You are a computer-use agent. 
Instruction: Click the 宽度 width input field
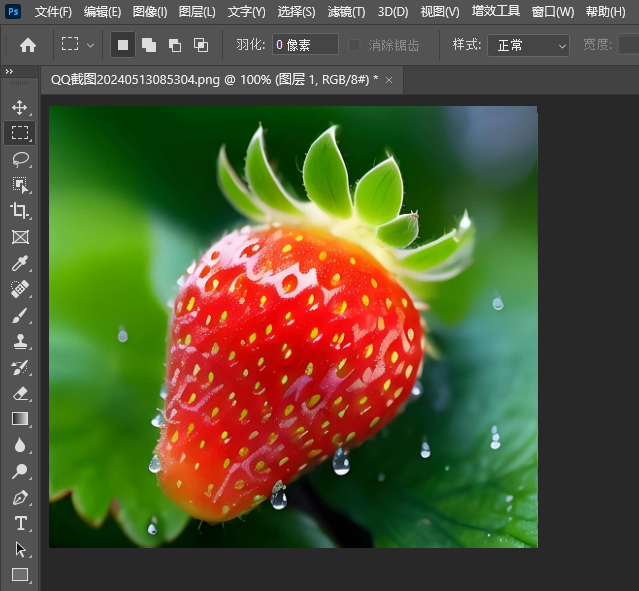point(628,44)
